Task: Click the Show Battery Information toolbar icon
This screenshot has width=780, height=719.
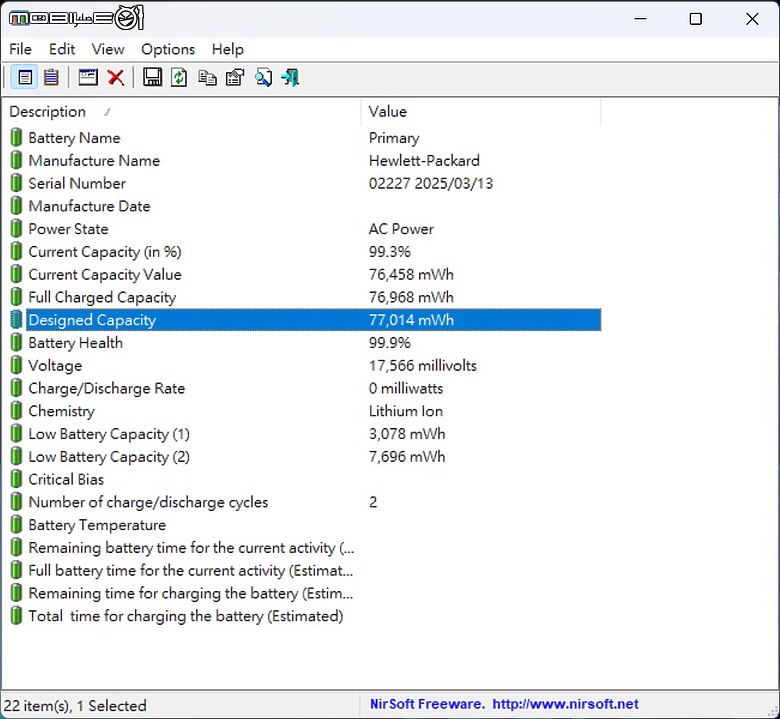Action: click(x=25, y=77)
